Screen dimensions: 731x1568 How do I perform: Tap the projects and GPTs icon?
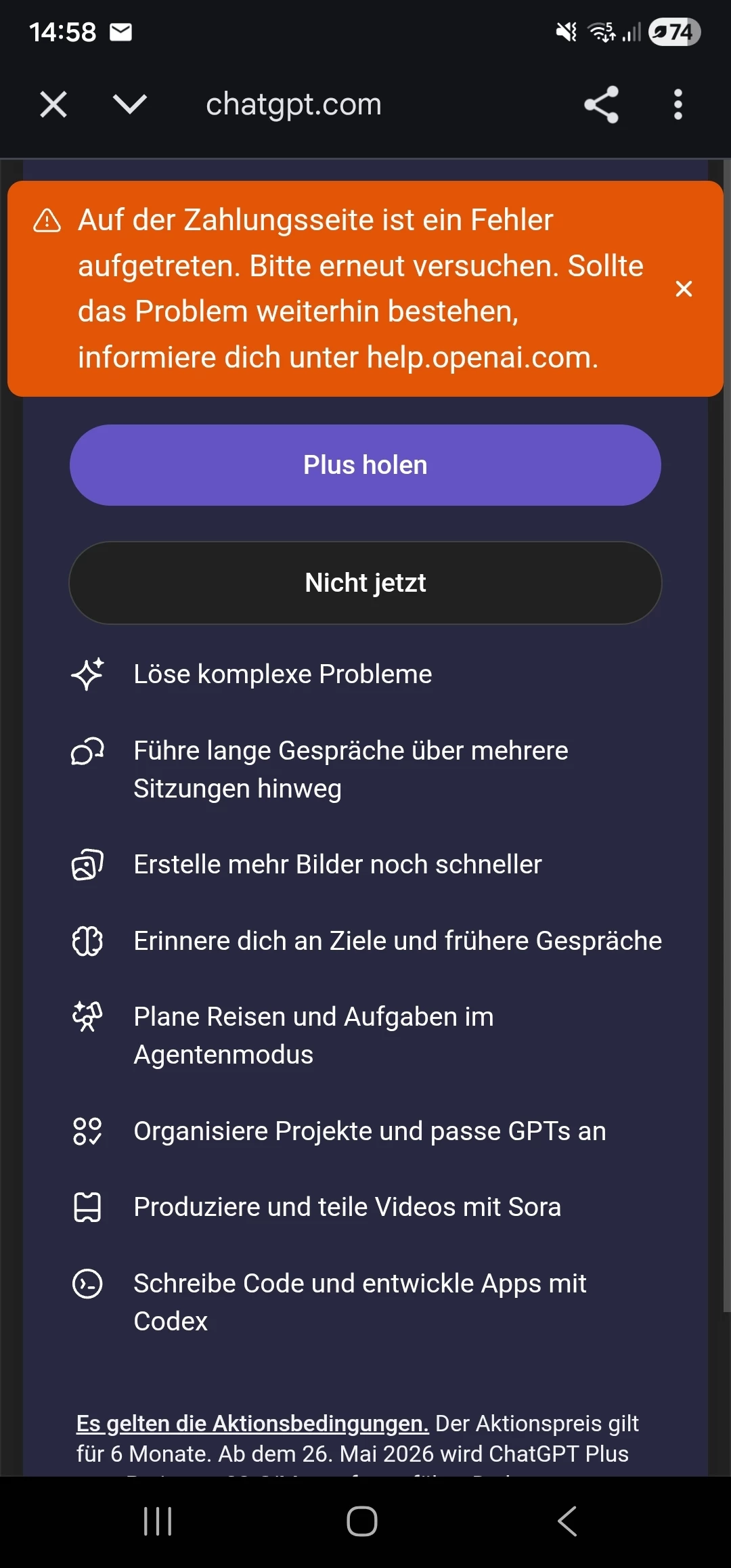coord(87,1131)
